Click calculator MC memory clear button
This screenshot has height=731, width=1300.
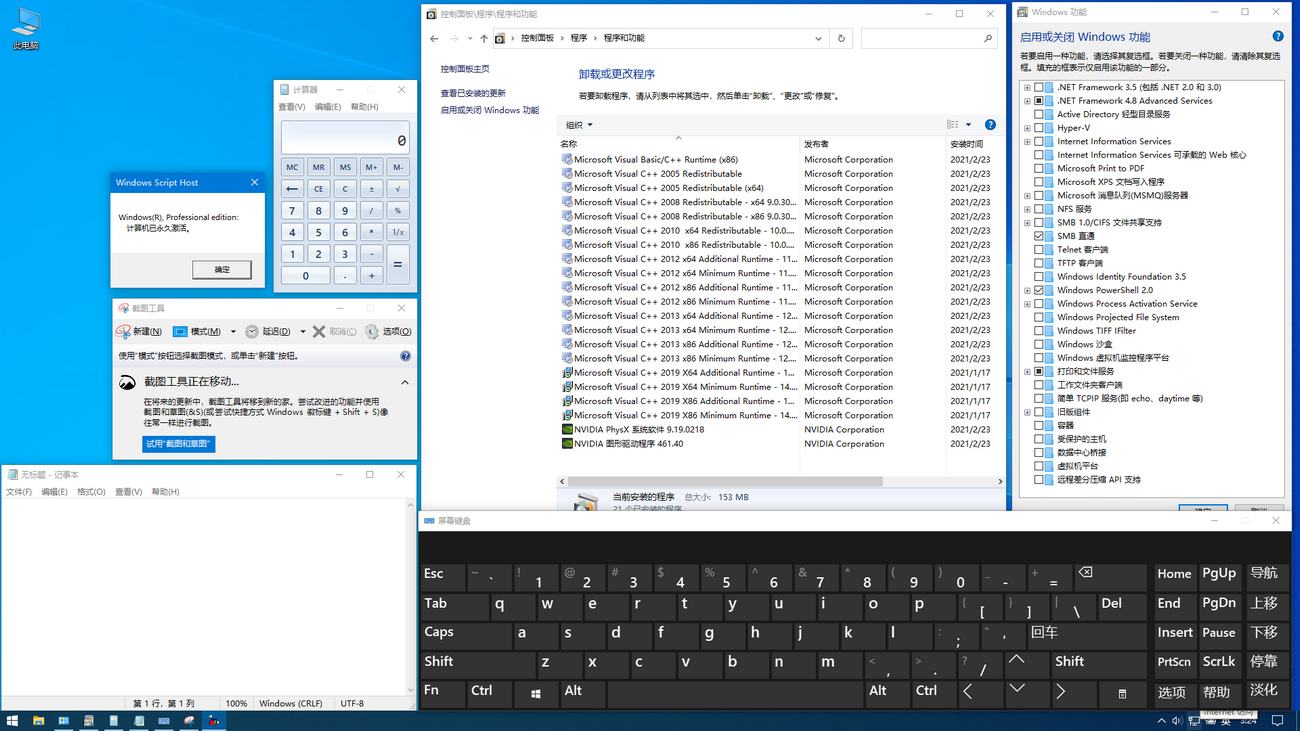[x=292, y=167]
